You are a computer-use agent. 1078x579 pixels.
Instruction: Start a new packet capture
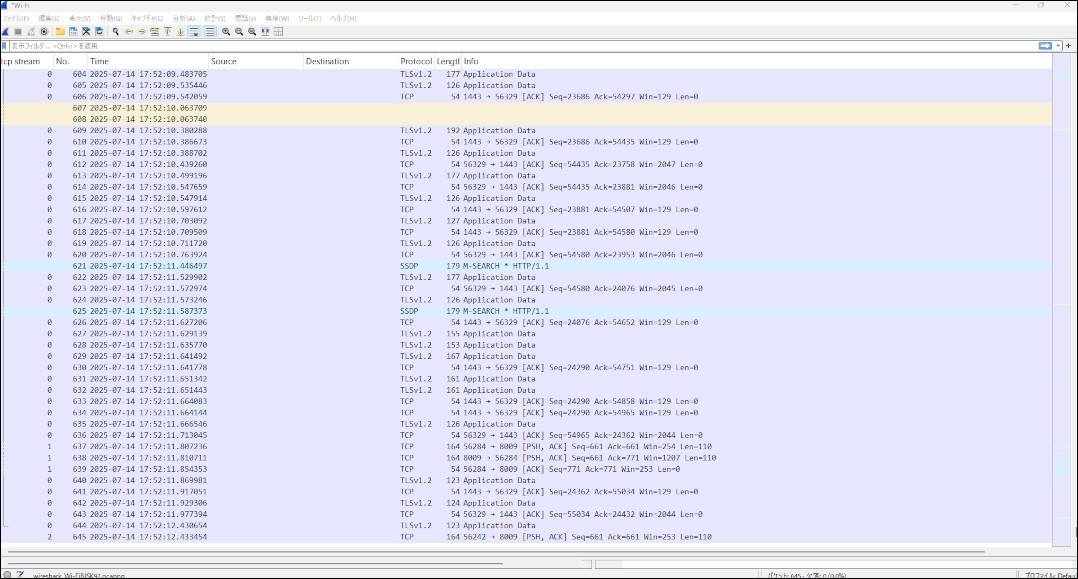pos(5,32)
